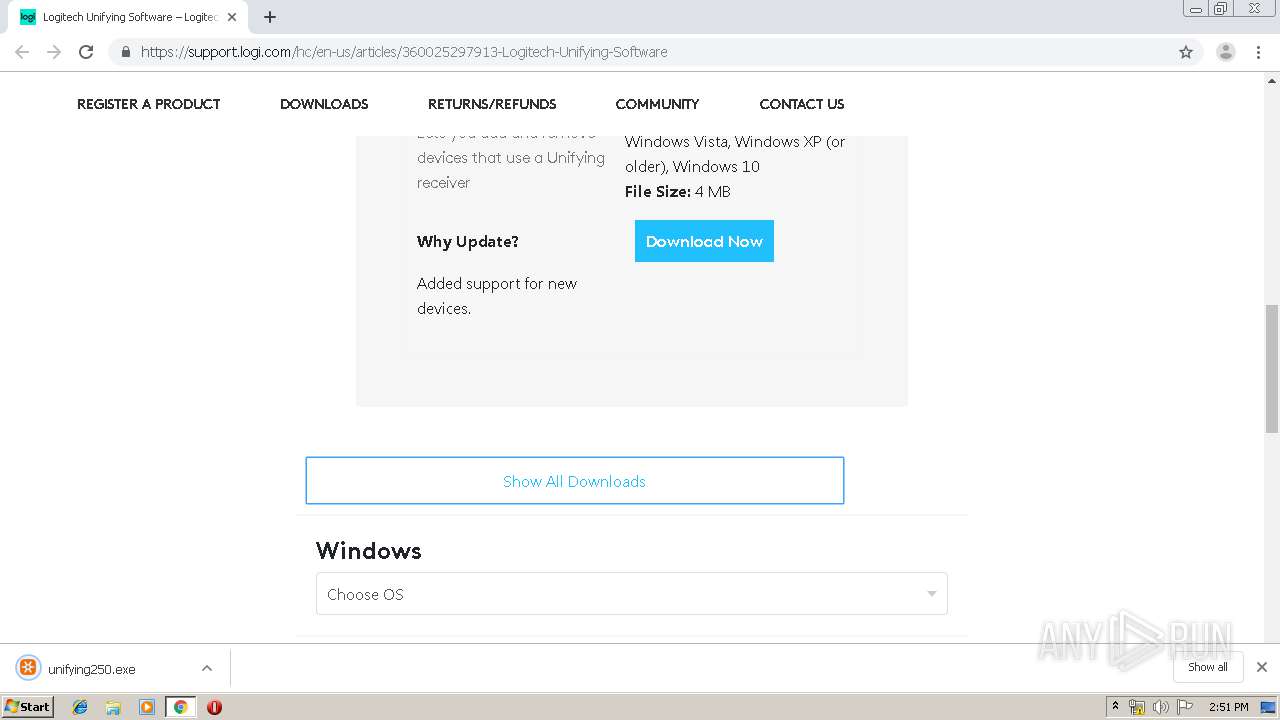
Task: Open the Chrome profile avatar menu
Action: [x=1226, y=52]
